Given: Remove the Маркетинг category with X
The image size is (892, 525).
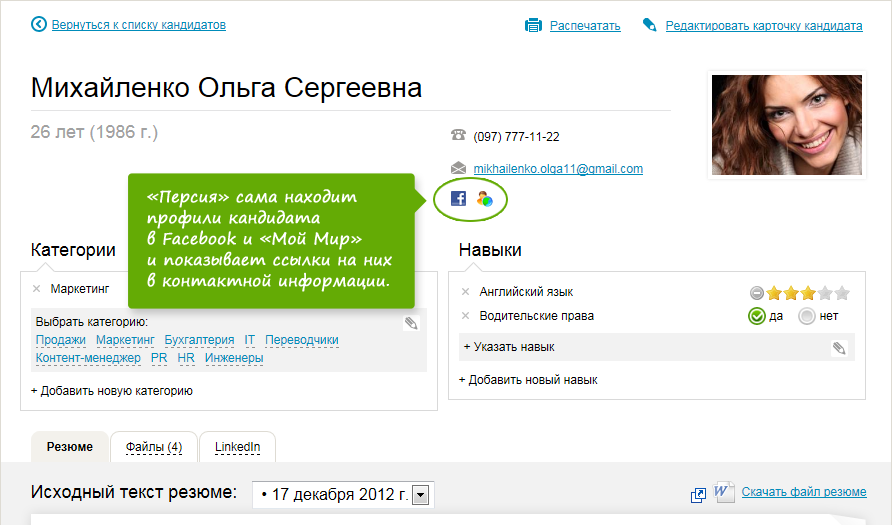Looking at the screenshot, I should 37,289.
